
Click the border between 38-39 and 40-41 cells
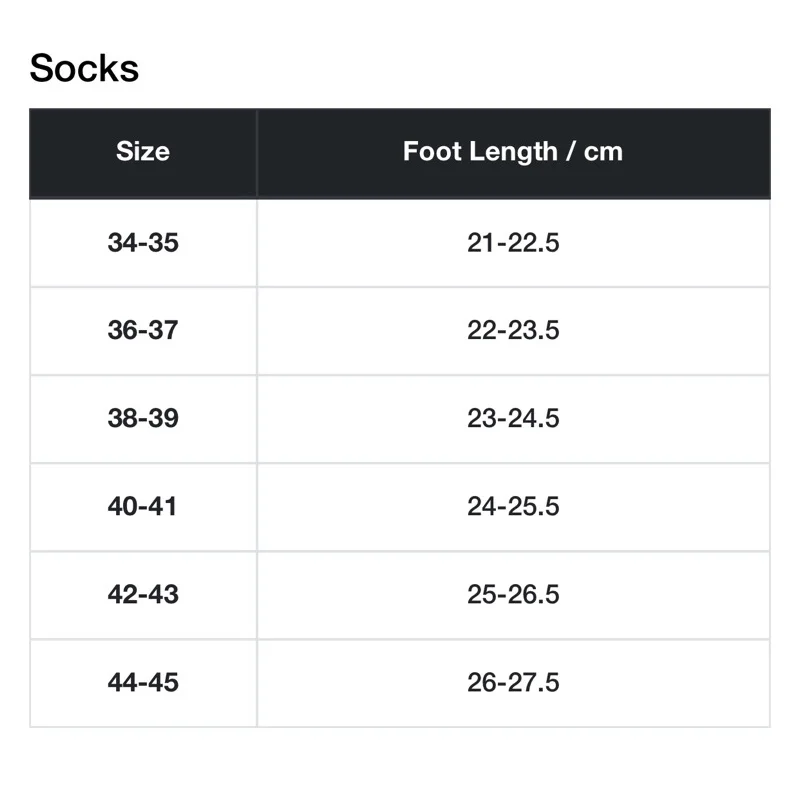[x=143, y=463]
